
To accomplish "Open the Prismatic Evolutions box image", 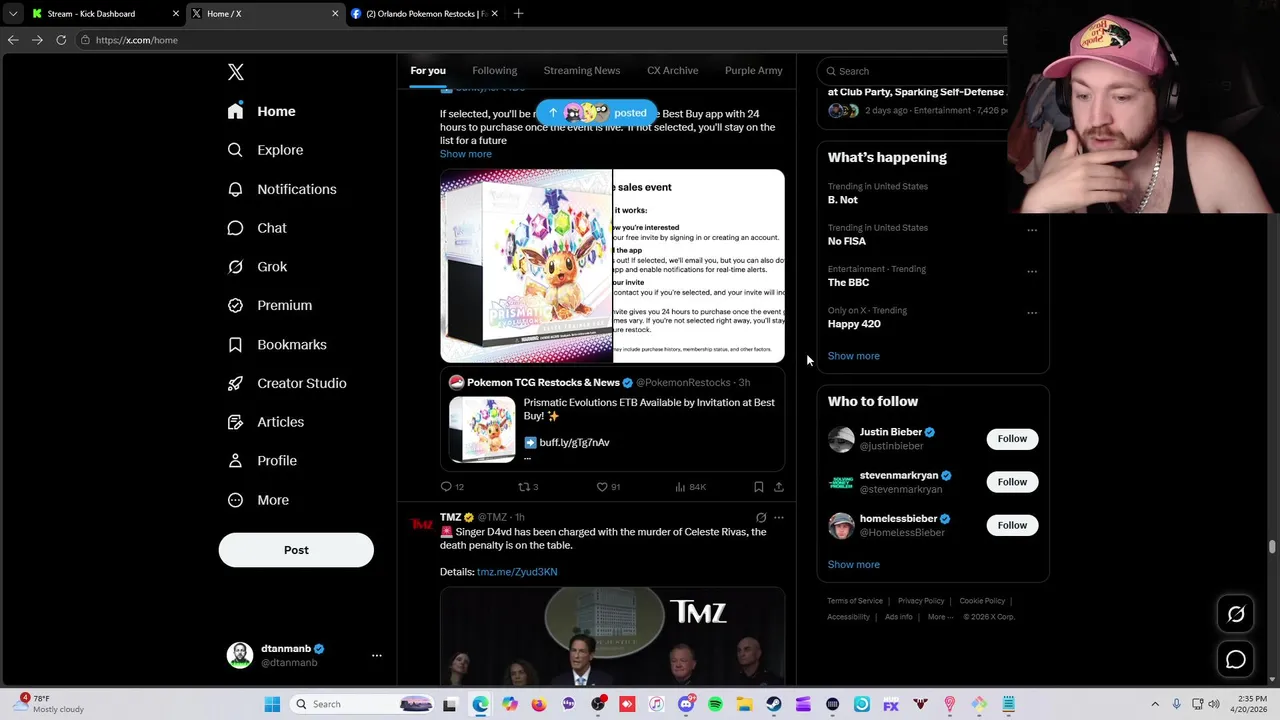I will click(526, 266).
